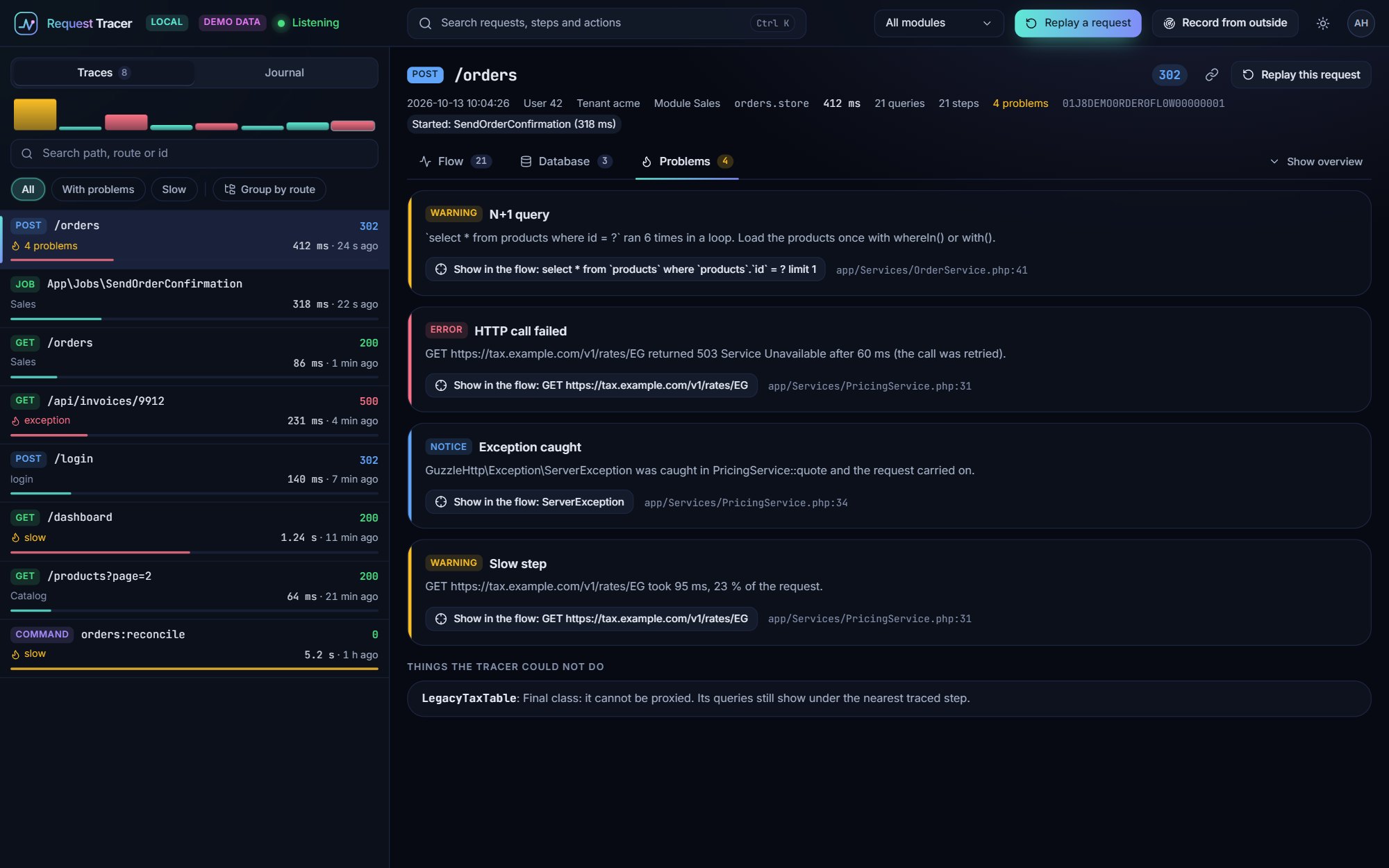Switch to the Journal tab
The image size is (1389, 868).
(x=284, y=72)
